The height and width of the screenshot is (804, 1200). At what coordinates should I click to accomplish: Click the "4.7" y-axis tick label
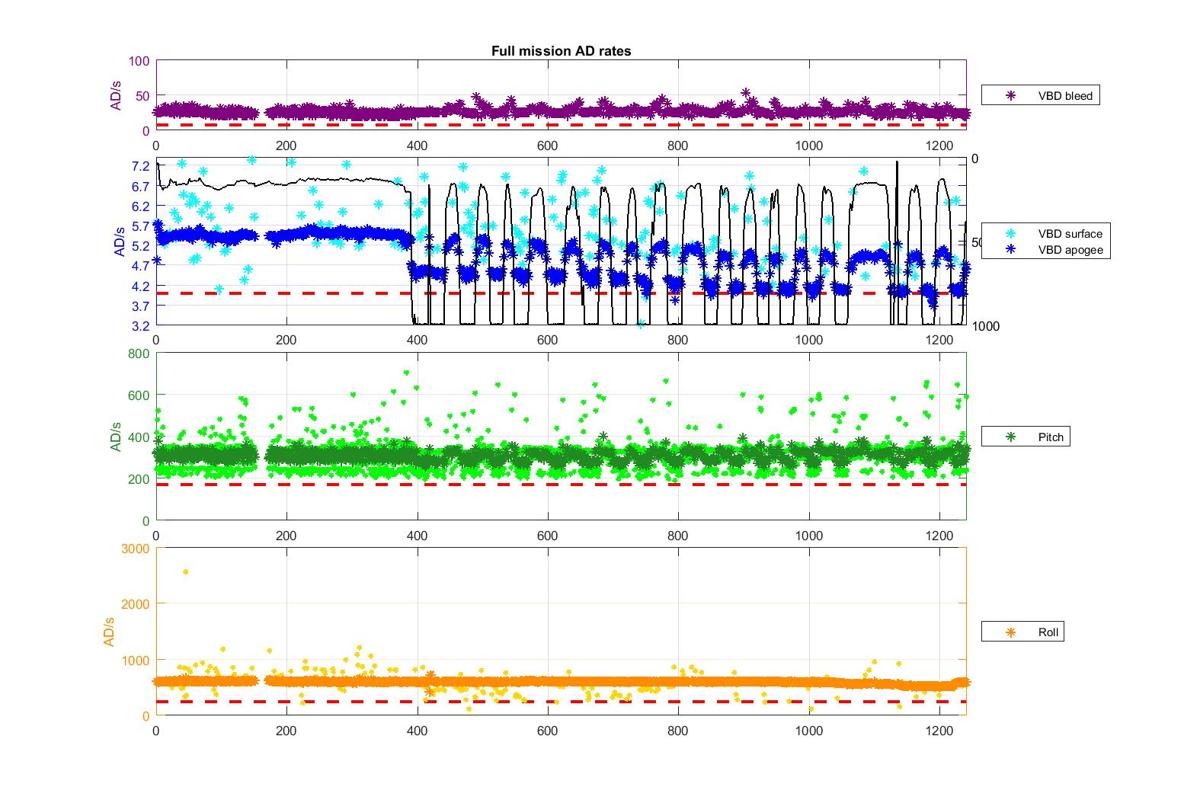pos(140,266)
